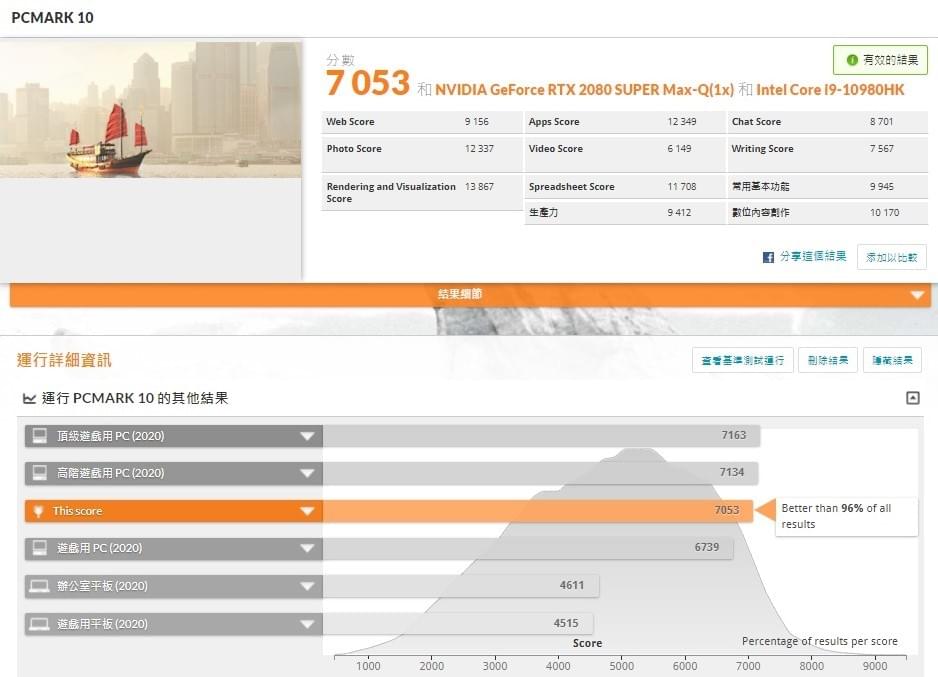Image resolution: width=938 pixels, height=677 pixels.
Task: Click the 查看基準測試運行 button
Action: pyautogui.click(x=742, y=360)
